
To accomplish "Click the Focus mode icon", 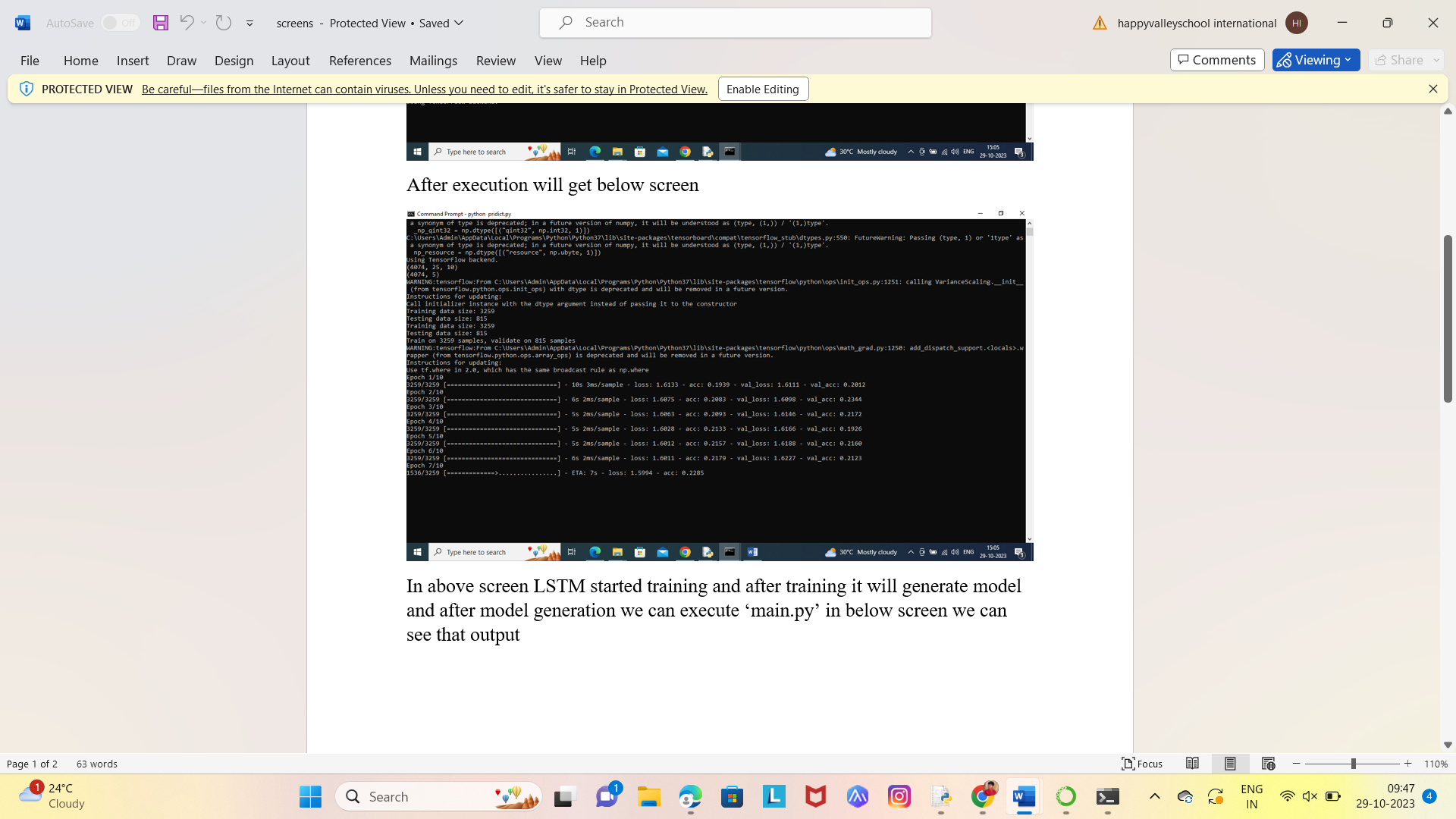I will pos(1142,764).
